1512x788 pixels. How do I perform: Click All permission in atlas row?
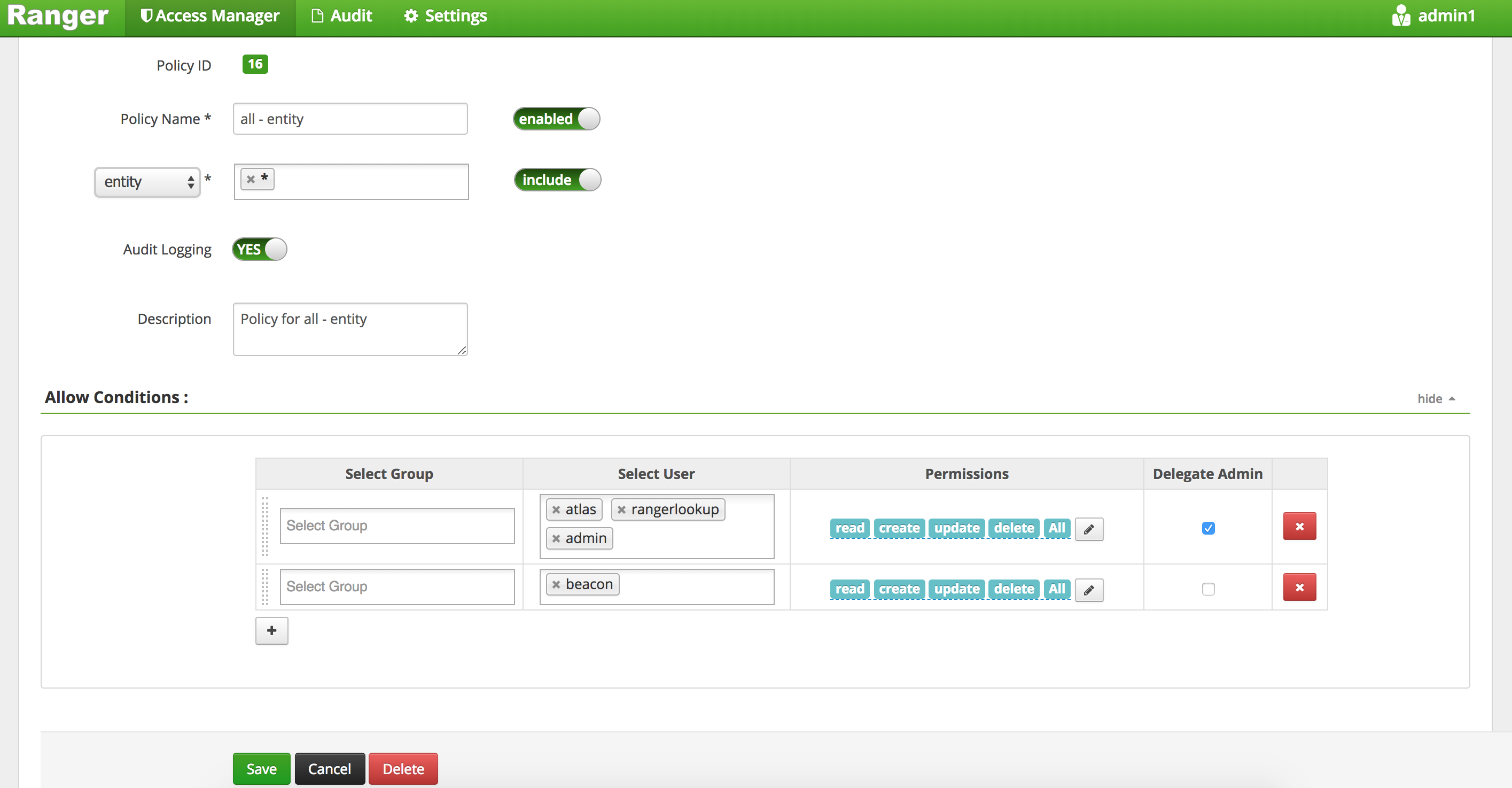(1056, 528)
